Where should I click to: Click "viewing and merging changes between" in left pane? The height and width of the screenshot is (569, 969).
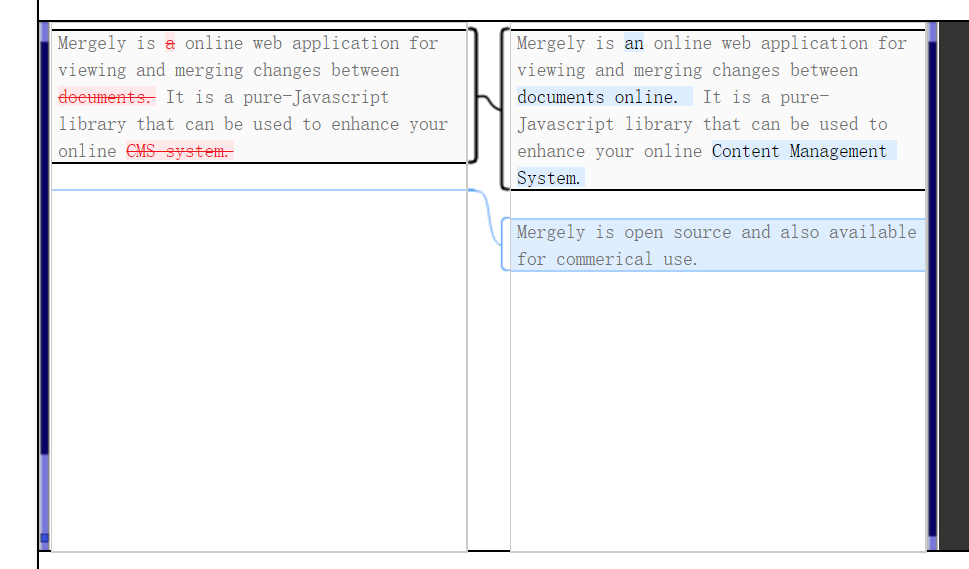[x=229, y=70]
